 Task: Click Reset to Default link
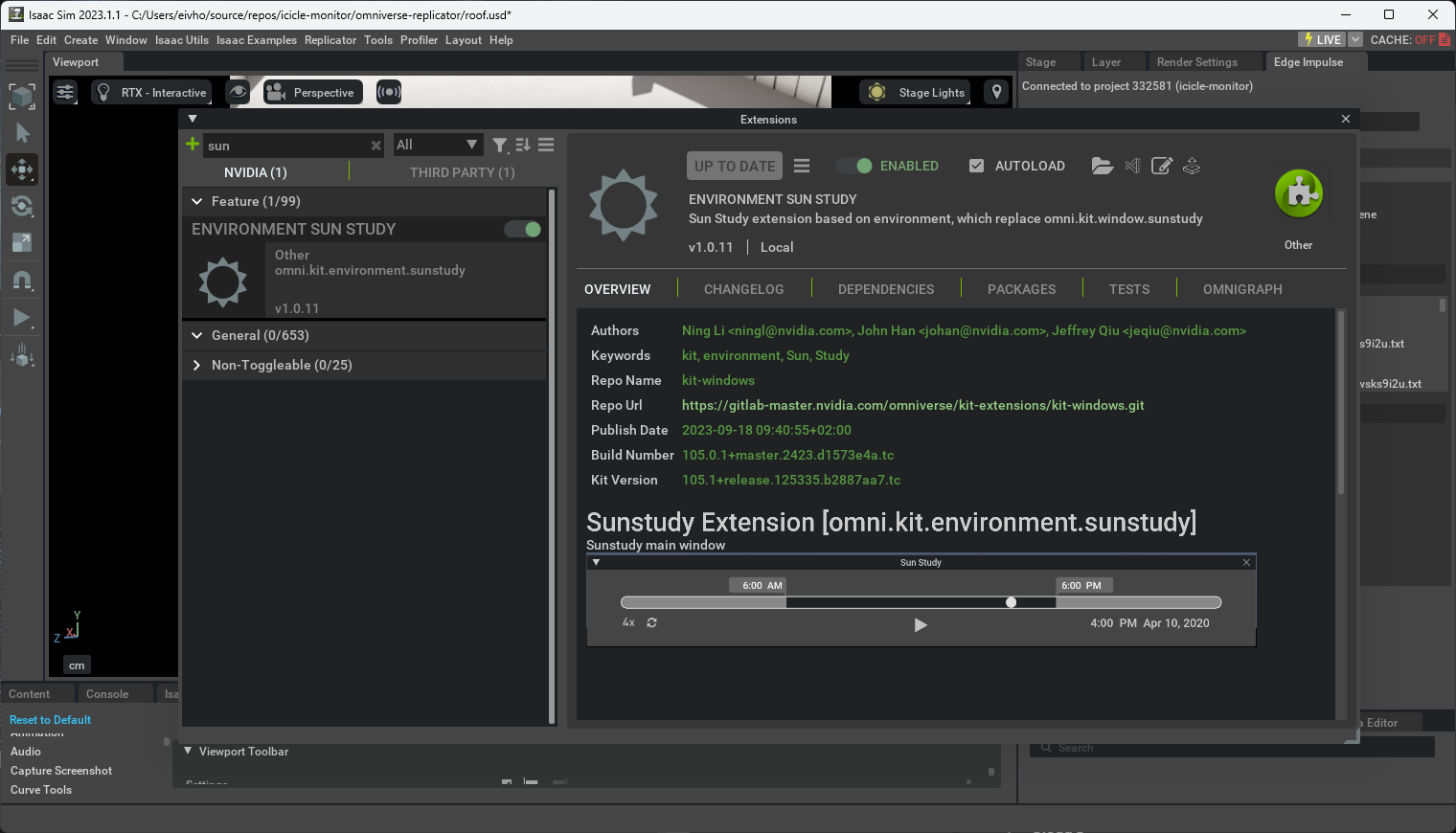(50, 720)
